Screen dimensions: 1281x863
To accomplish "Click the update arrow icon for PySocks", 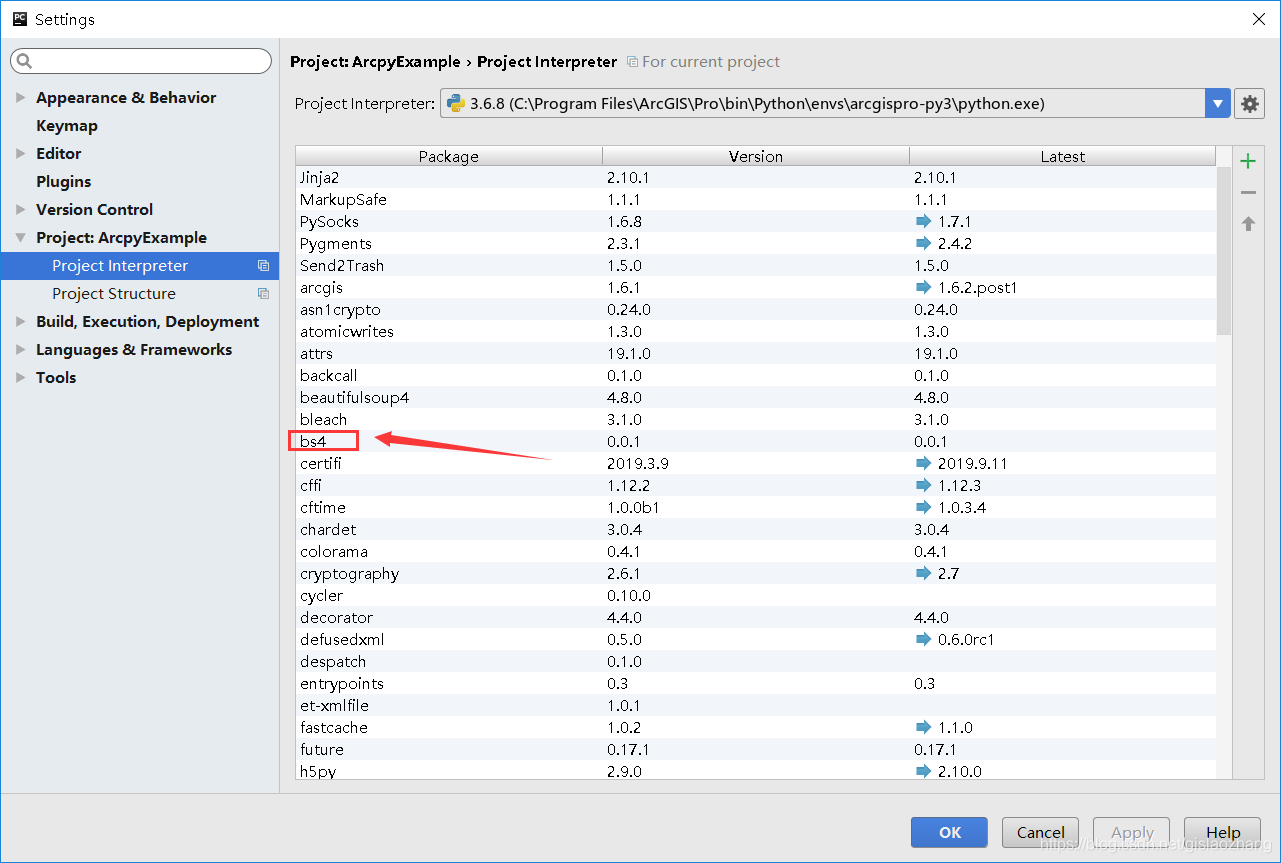I will coord(923,221).
